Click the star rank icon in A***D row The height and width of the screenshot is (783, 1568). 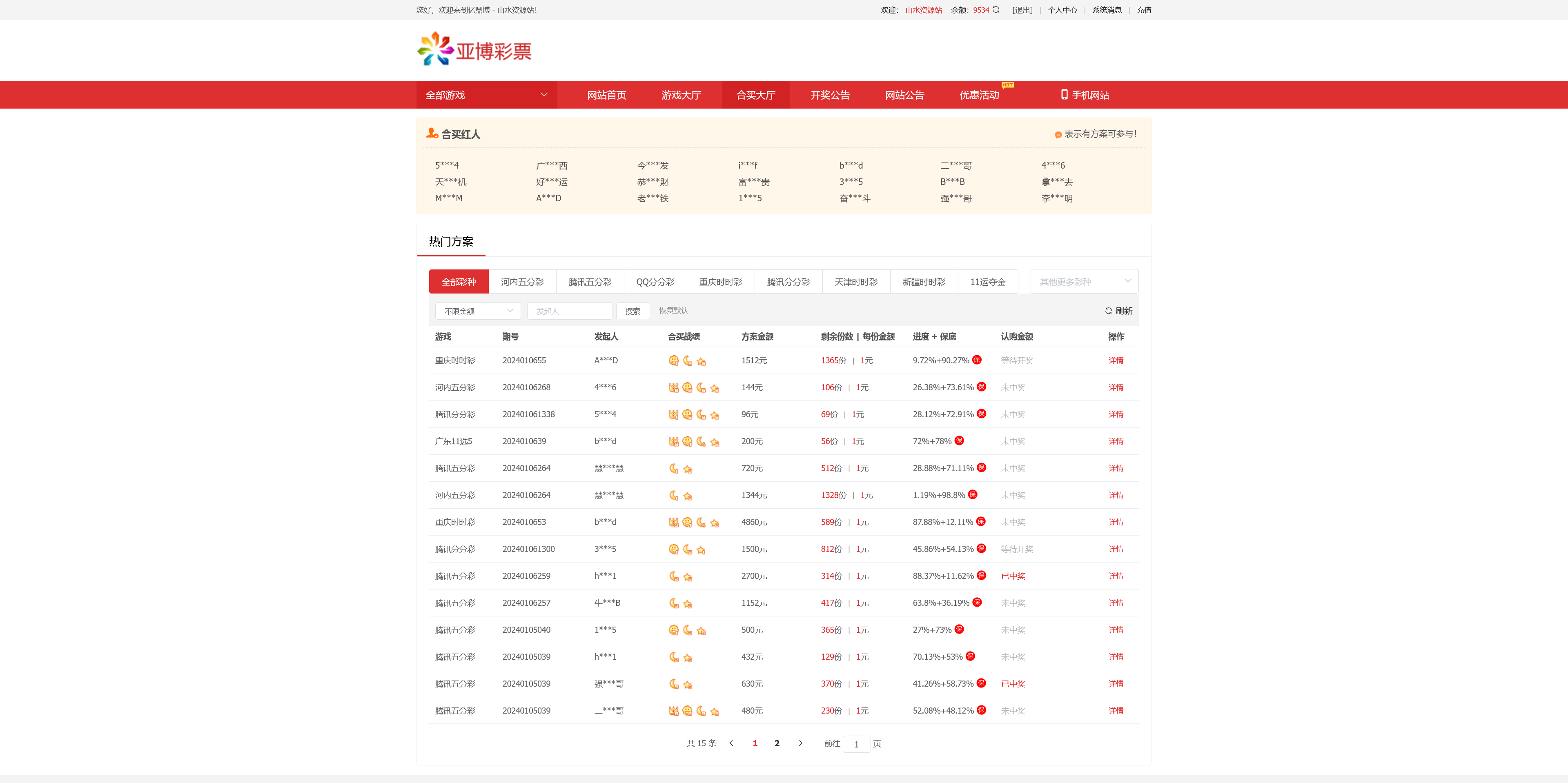(701, 361)
